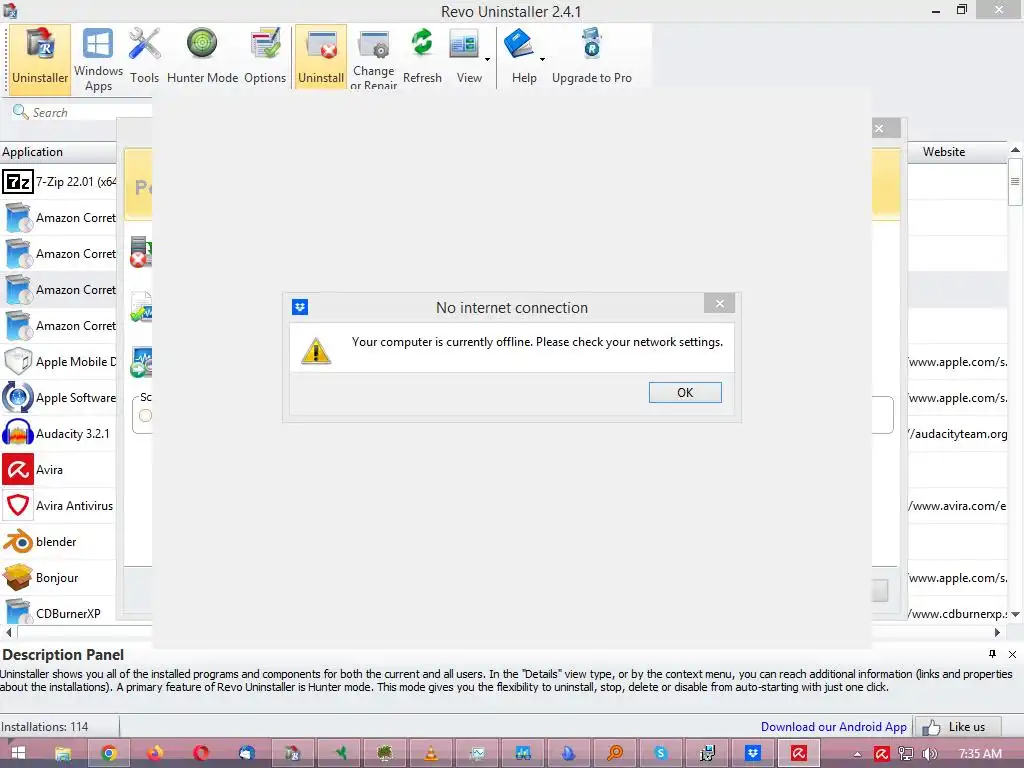Open the Options toolbar button

265,57
